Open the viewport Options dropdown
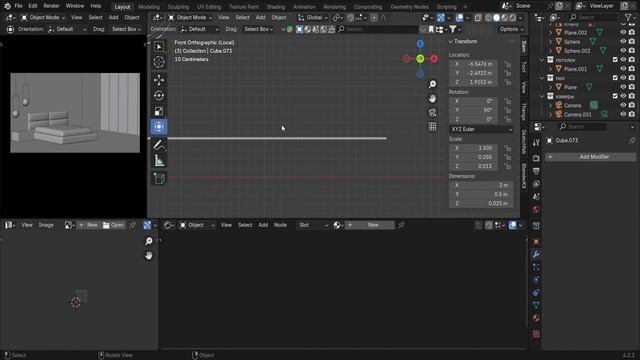The width and height of the screenshot is (640, 360). 511,29
